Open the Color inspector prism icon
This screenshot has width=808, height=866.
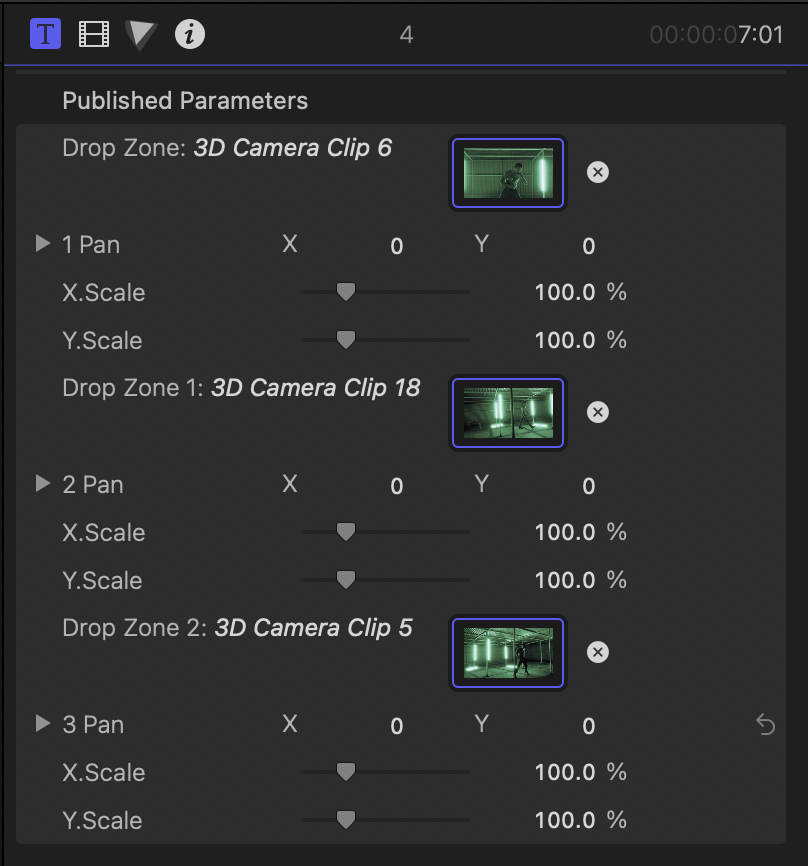[x=142, y=35]
